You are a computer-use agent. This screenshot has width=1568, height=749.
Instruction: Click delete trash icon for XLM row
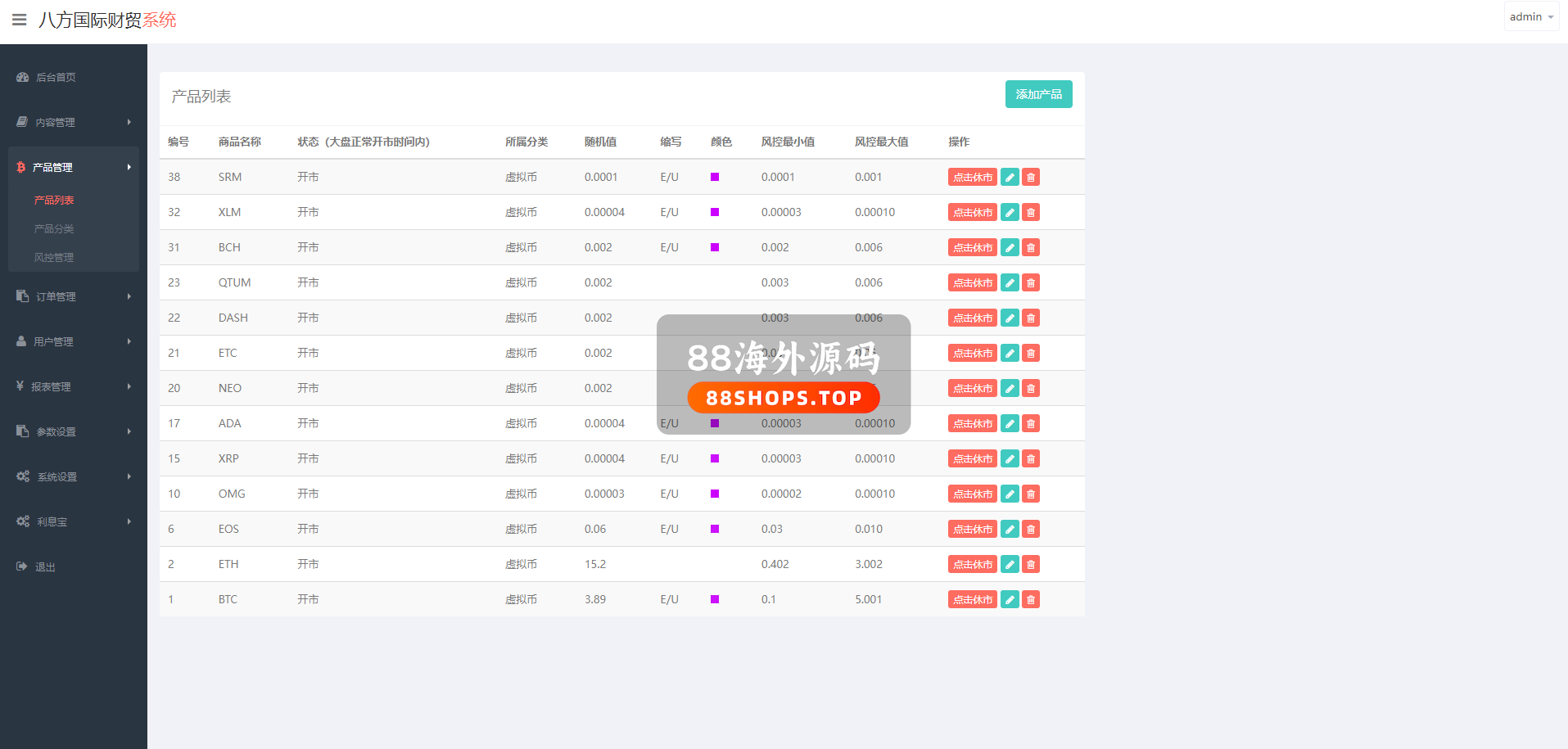point(1031,212)
